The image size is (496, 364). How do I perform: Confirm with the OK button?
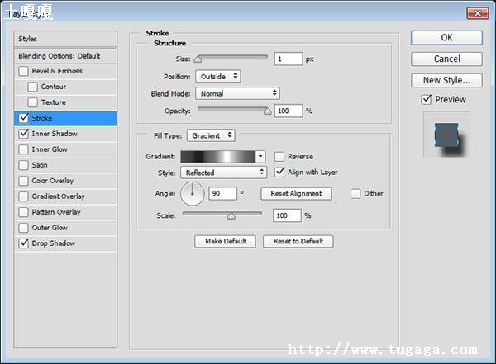(447, 38)
